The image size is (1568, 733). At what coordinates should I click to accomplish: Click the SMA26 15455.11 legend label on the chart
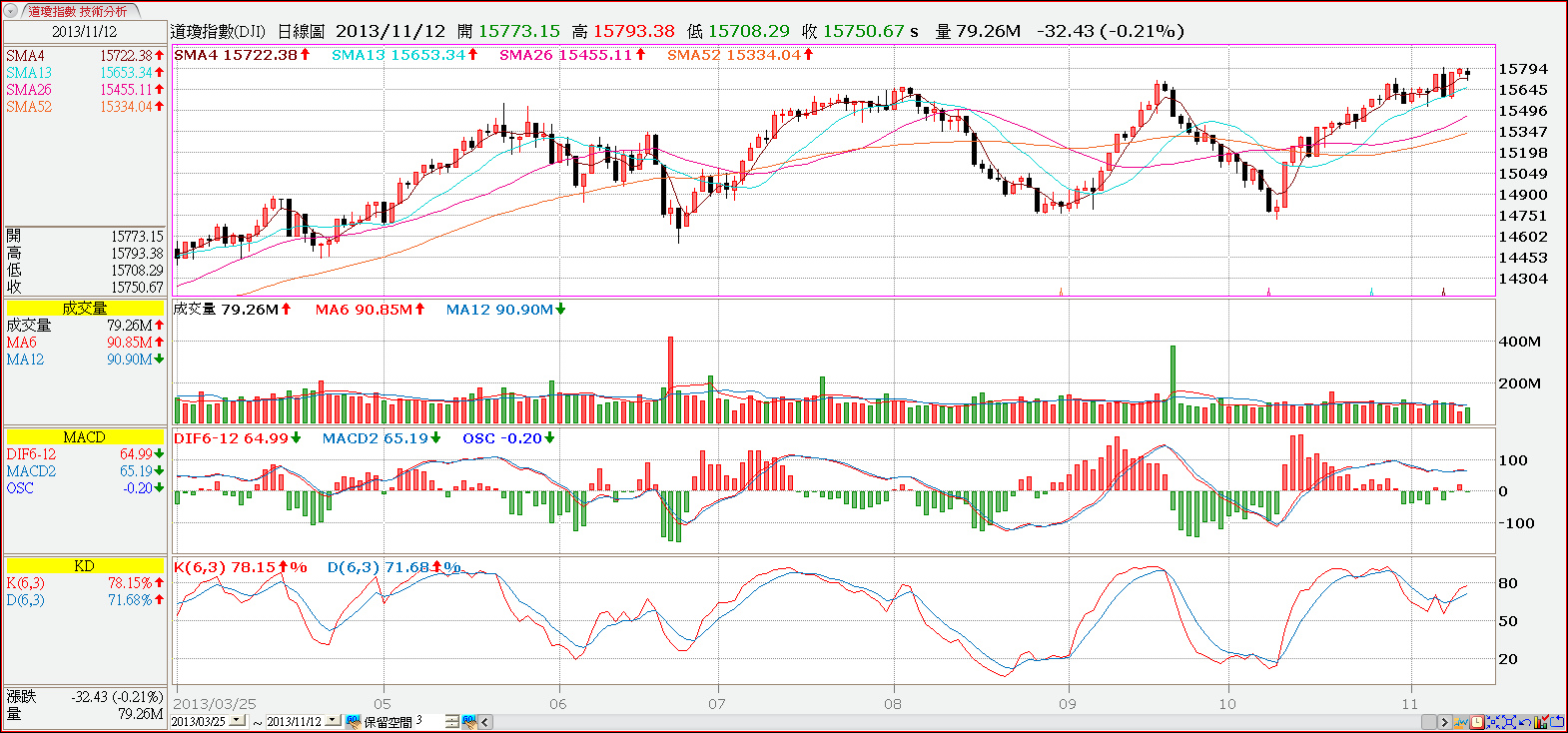tap(572, 55)
